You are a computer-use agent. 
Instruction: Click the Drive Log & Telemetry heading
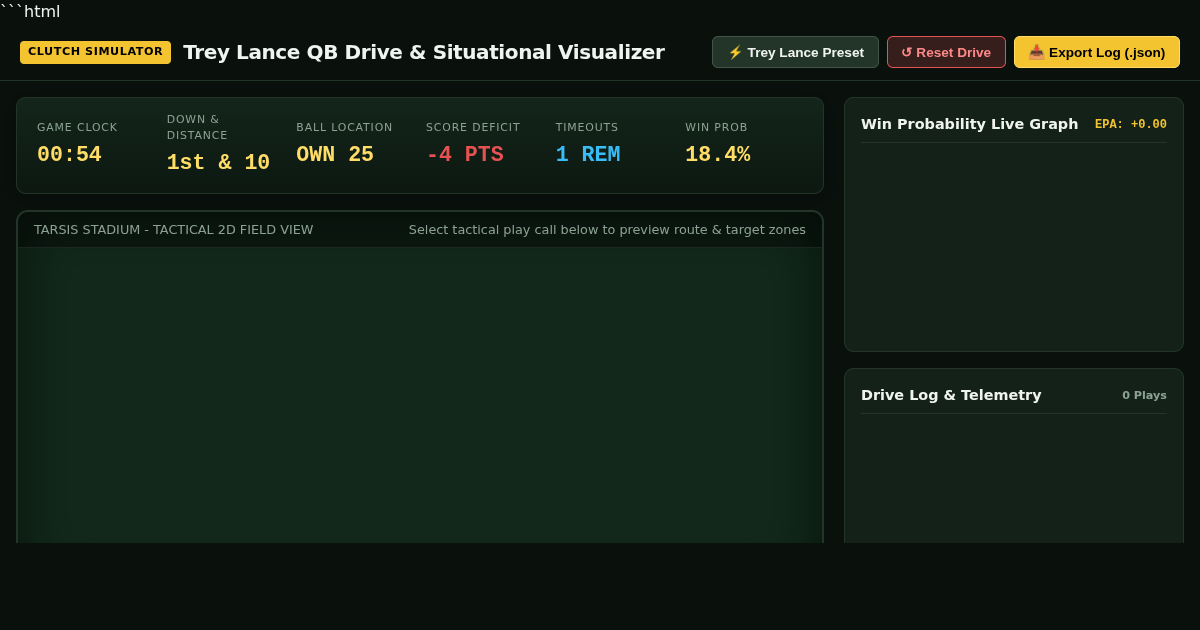point(951,395)
